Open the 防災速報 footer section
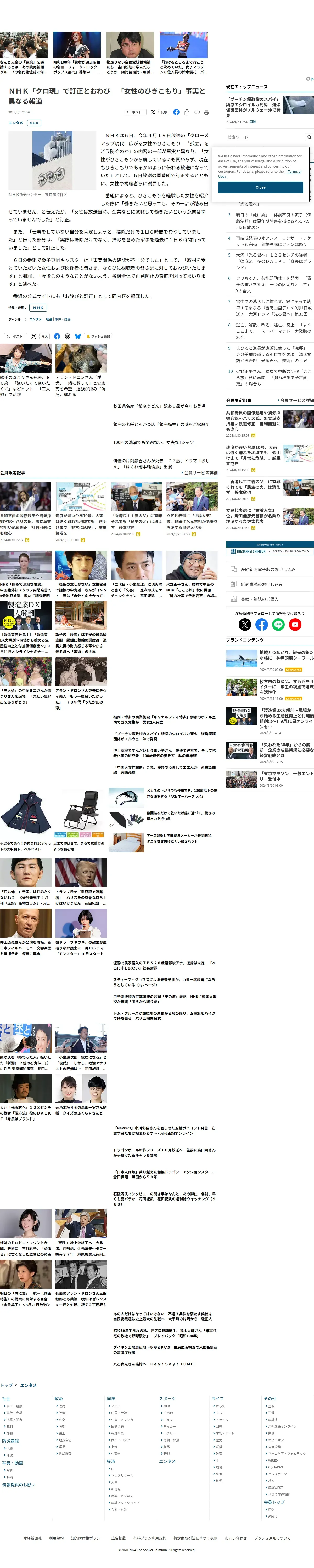This screenshot has width=314, height=1568. click(x=10, y=1441)
